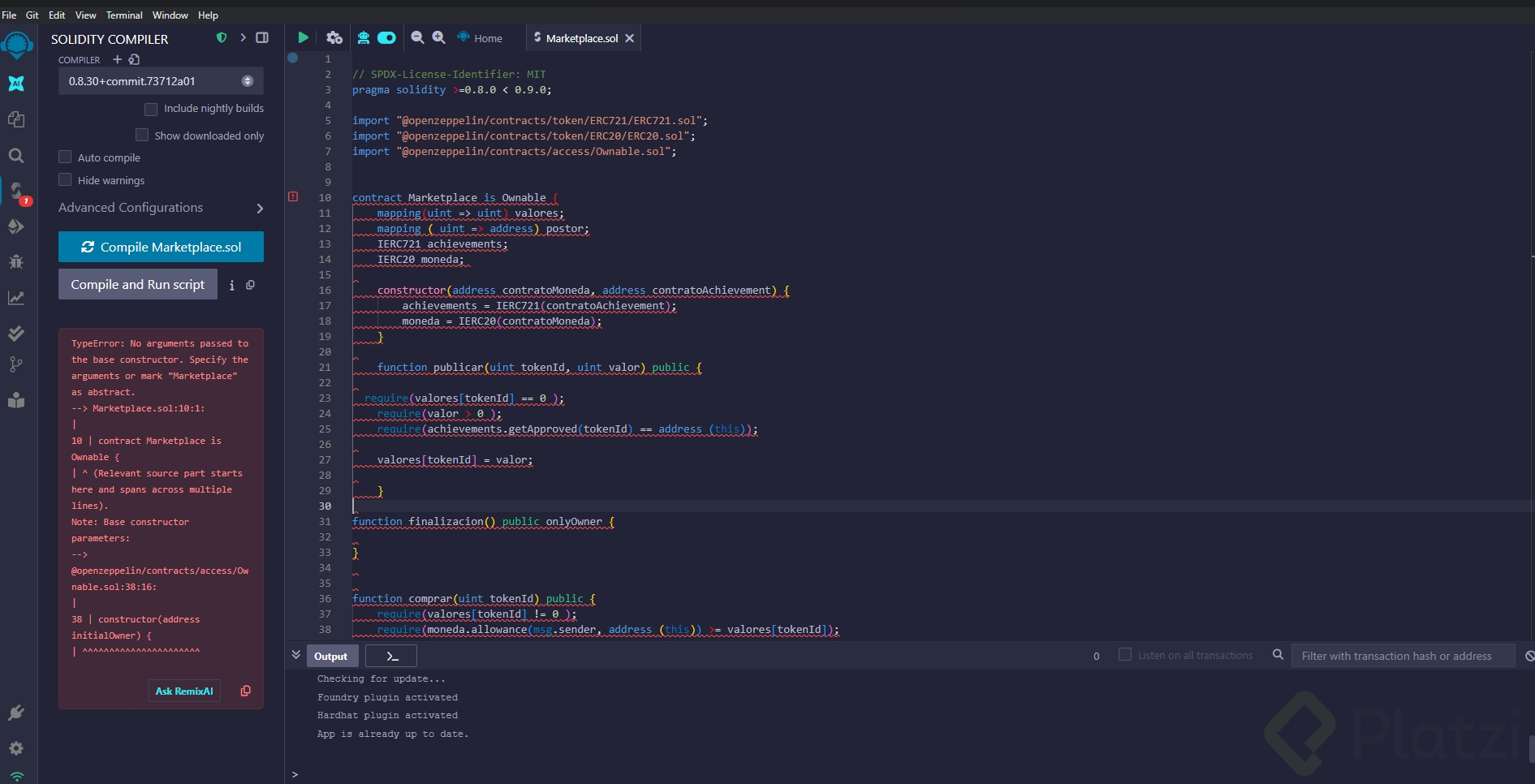
Task: Copy the error message to clipboard
Action: [x=246, y=691]
